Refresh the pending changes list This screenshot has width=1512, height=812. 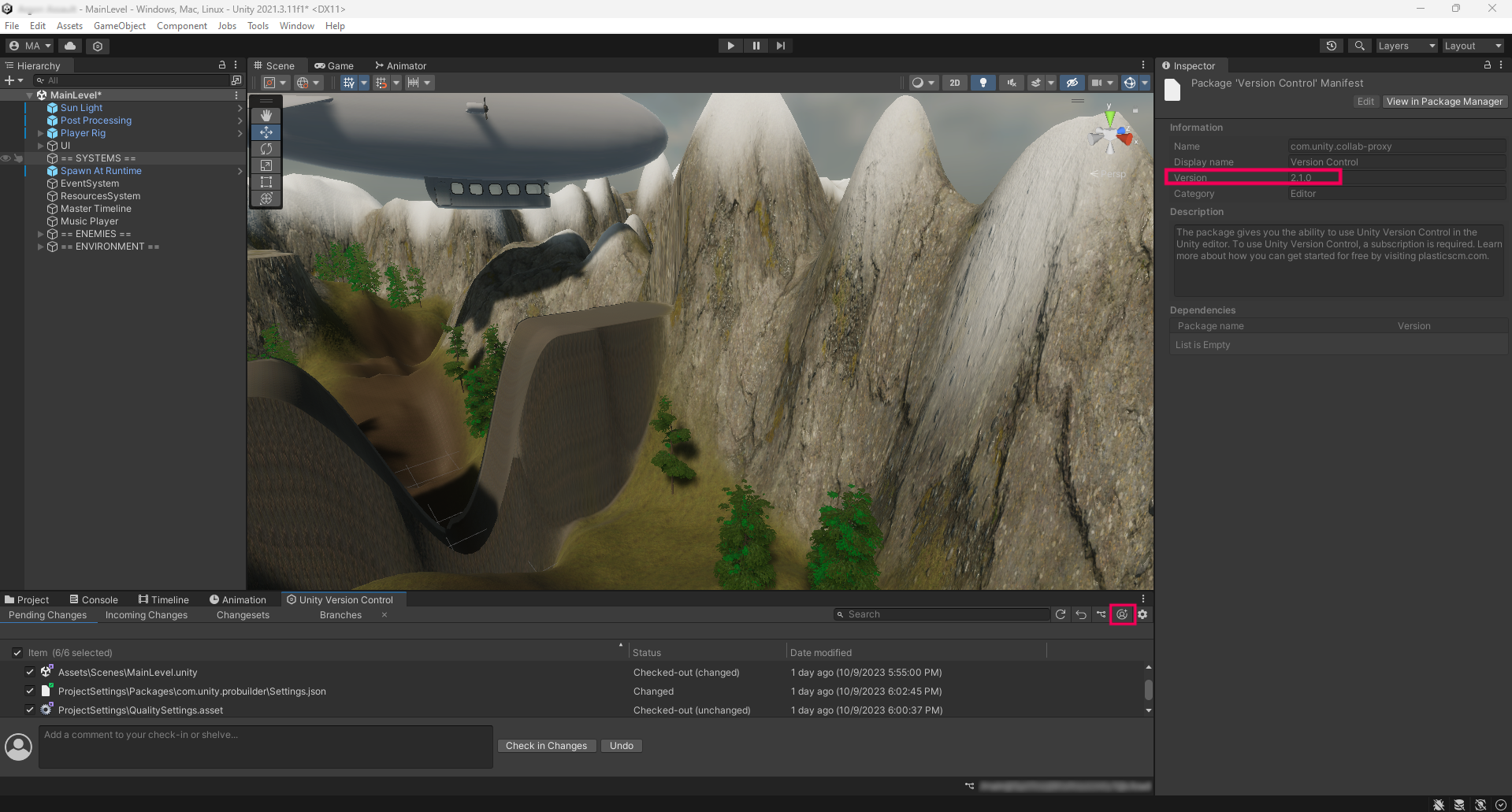[x=1061, y=614]
